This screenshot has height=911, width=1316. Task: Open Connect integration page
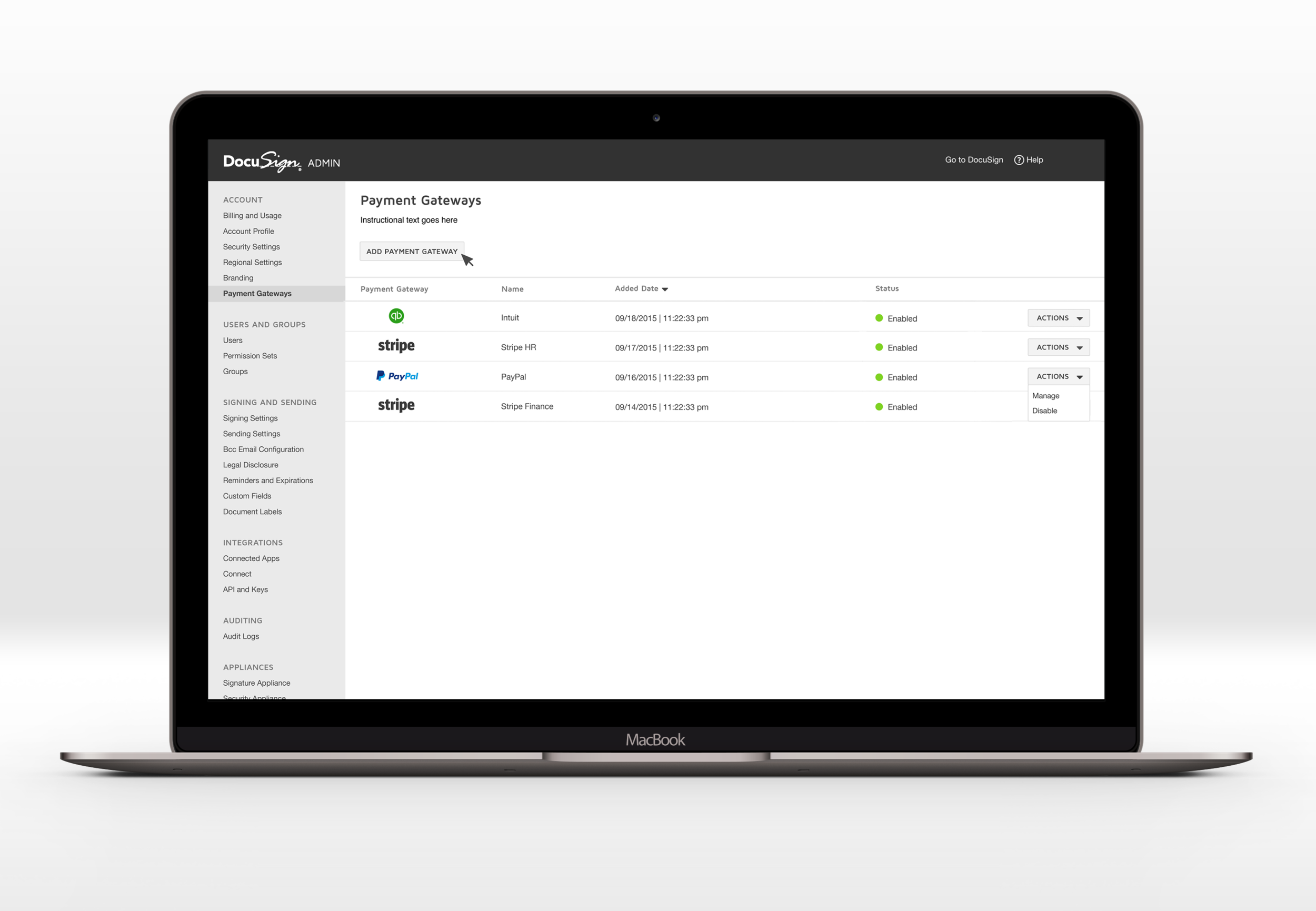click(x=237, y=574)
